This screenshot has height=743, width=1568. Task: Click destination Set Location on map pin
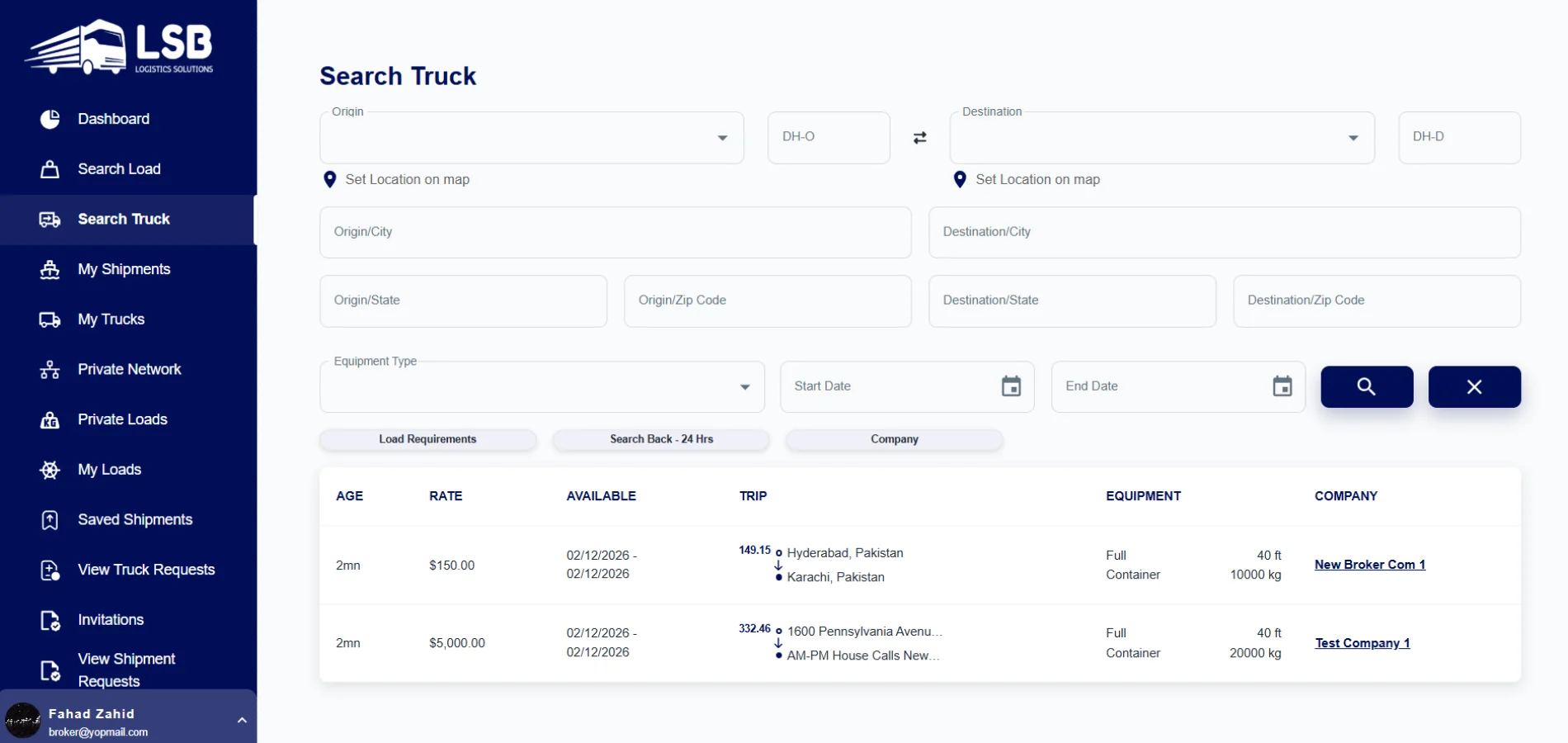pyautogui.click(x=960, y=180)
